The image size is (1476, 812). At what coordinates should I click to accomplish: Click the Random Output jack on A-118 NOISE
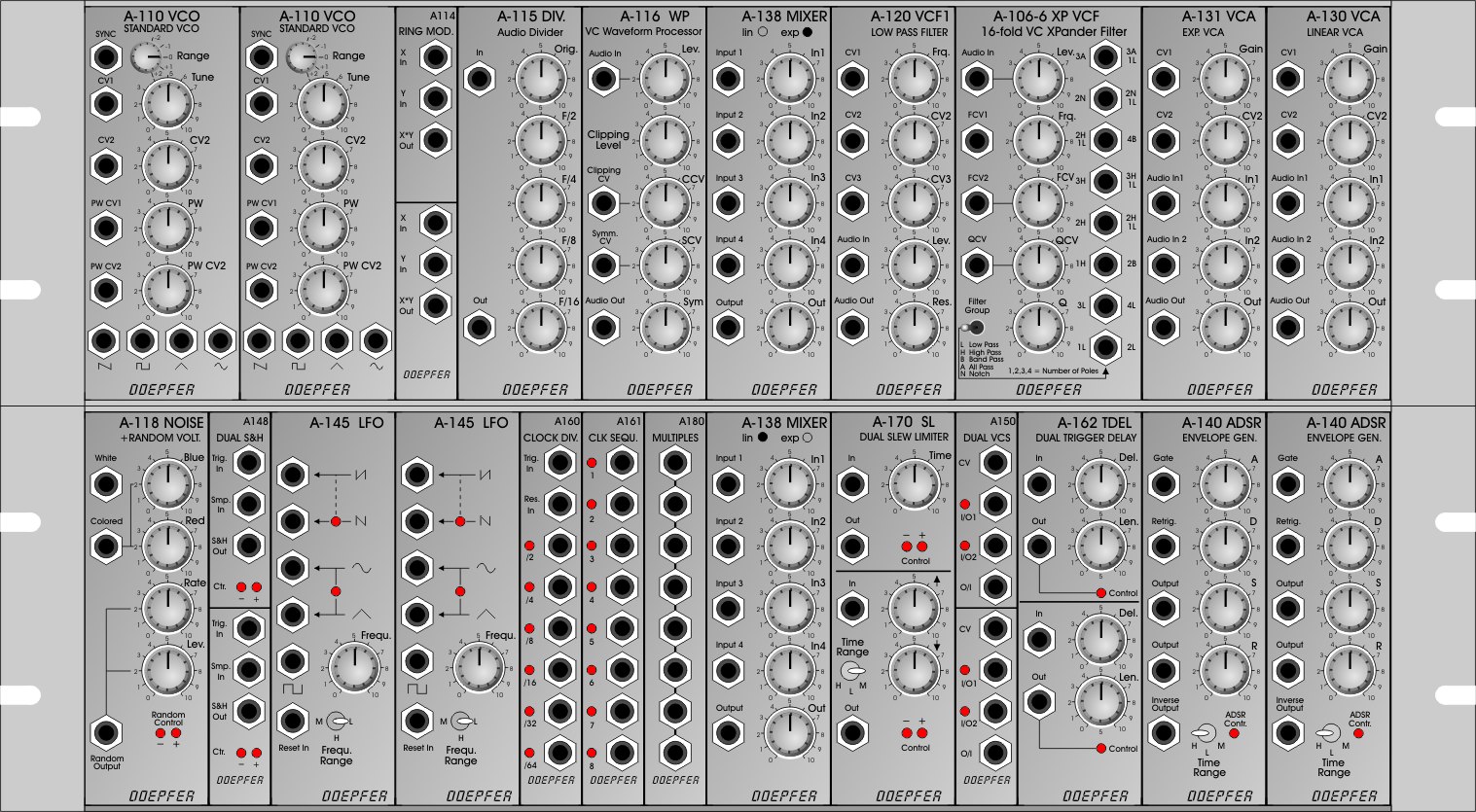point(105,733)
